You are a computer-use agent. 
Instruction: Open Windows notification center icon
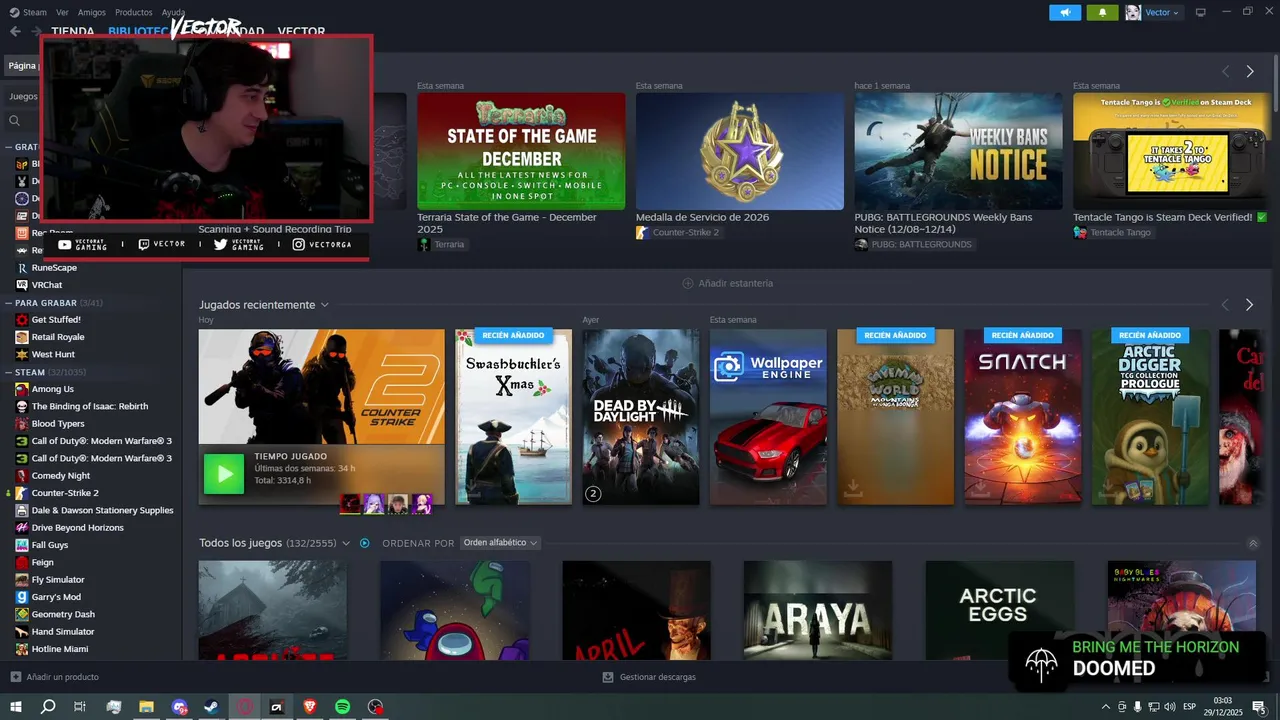click(x=1259, y=707)
